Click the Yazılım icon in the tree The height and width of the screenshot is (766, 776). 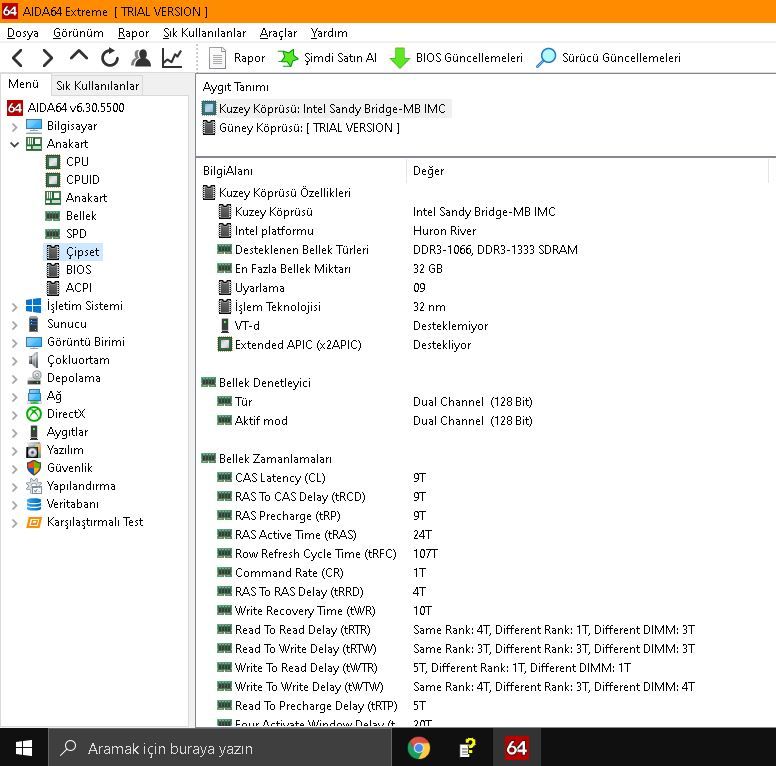(x=34, y=450)
